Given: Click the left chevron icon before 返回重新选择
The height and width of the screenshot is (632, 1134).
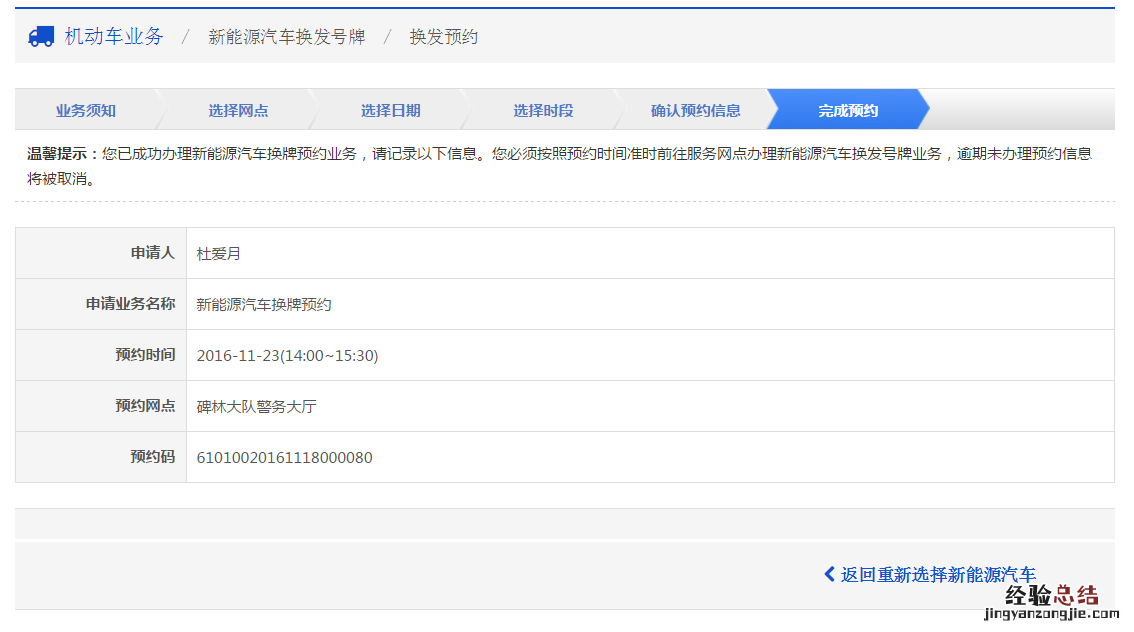Looking at the screenshot, I should pos(829,574).
